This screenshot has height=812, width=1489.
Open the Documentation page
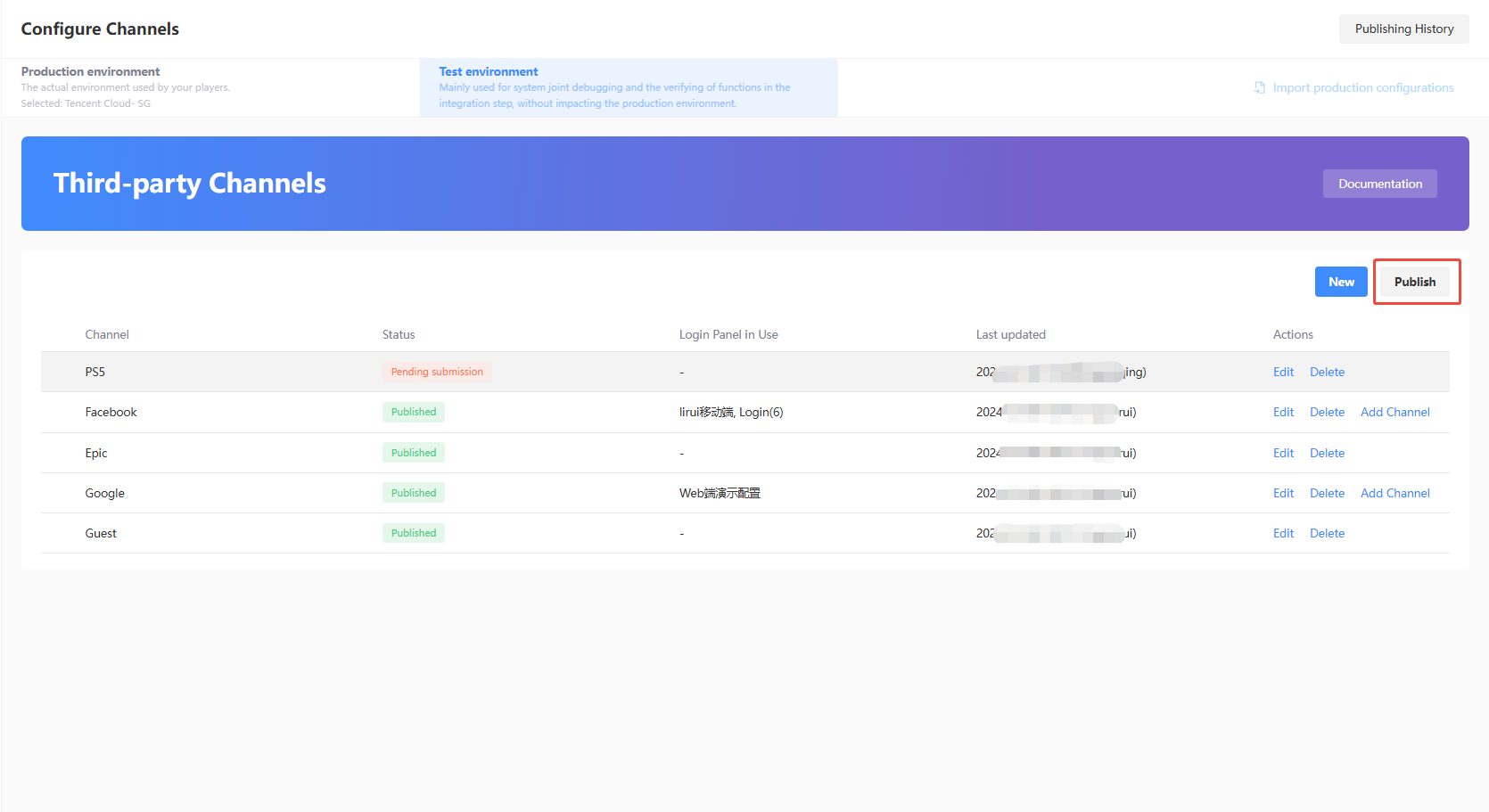tap(1379, 184)
